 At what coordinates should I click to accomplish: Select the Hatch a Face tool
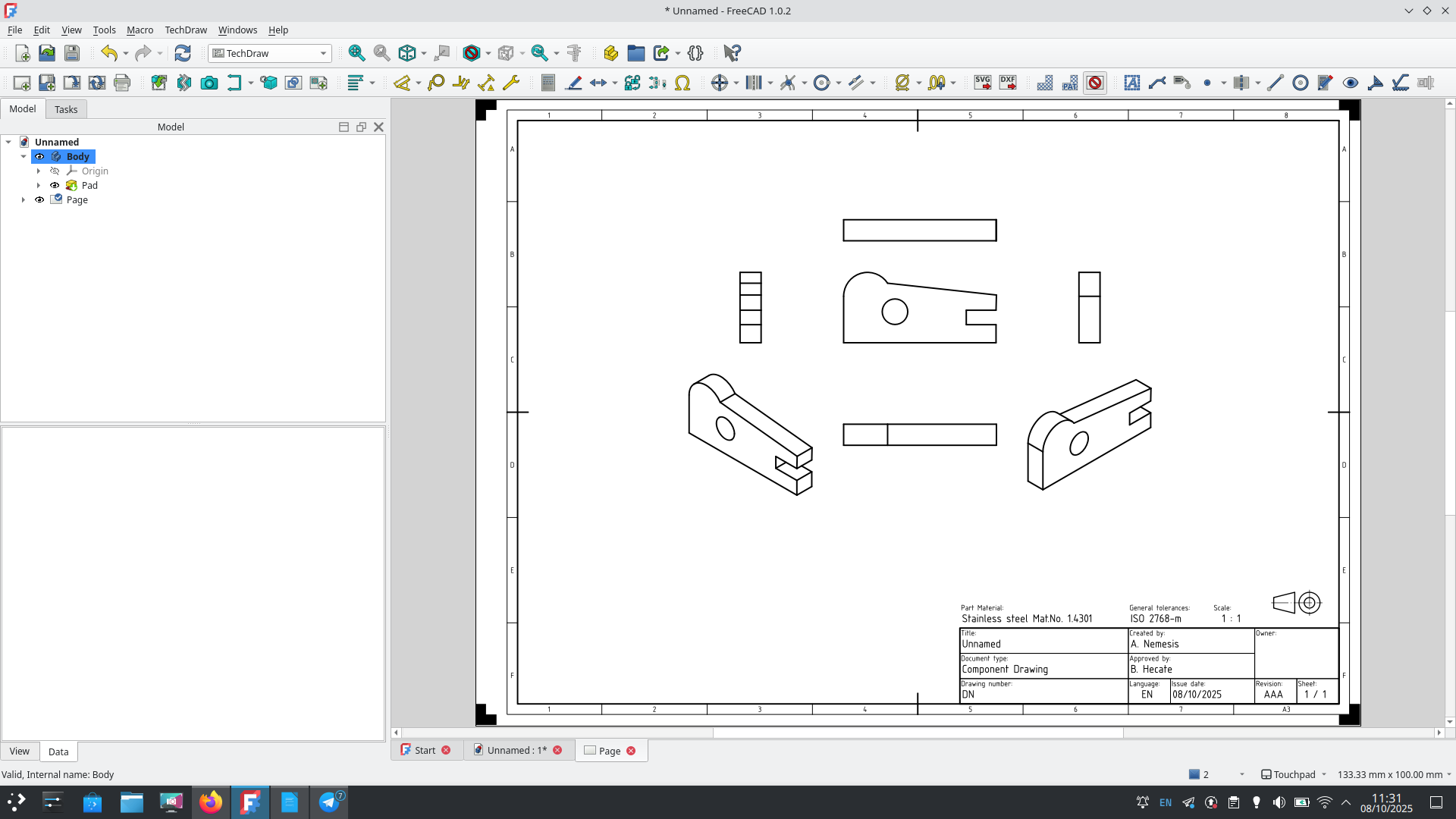pos(1045,83)
